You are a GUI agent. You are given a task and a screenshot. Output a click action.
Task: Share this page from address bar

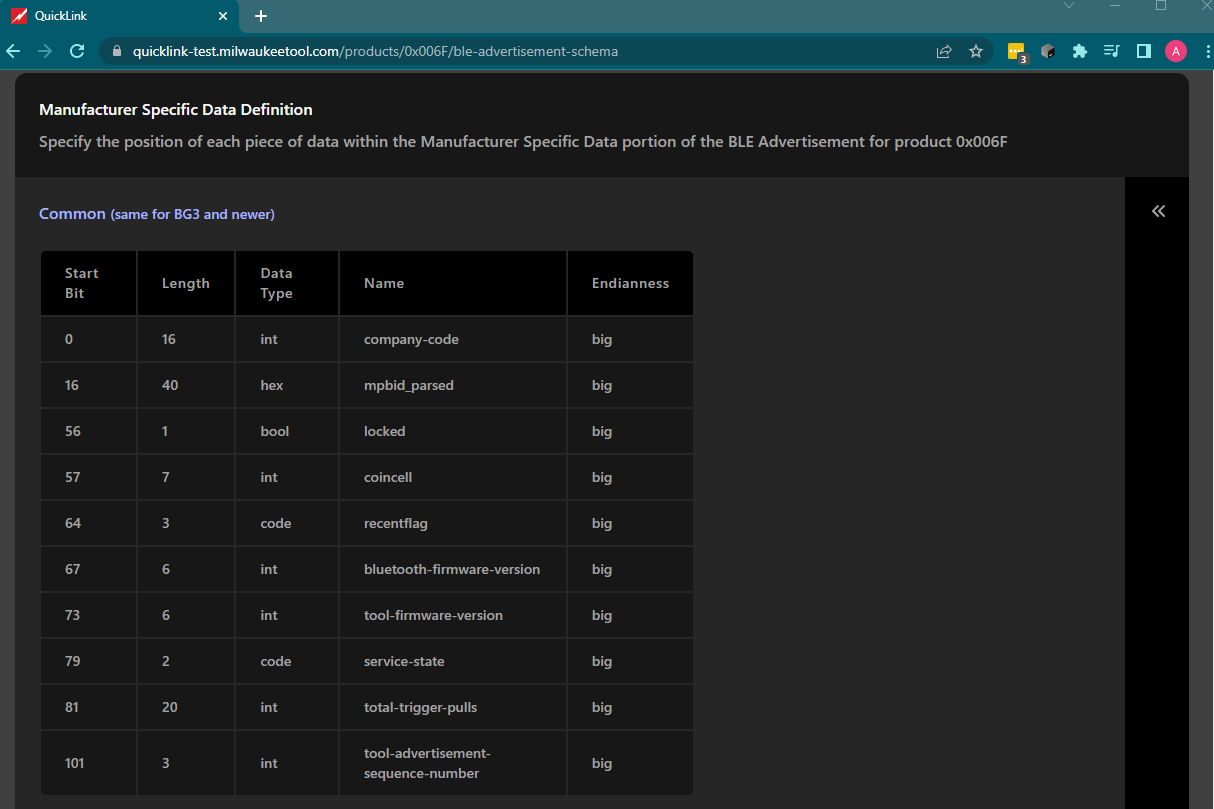[x=944, y=51]
